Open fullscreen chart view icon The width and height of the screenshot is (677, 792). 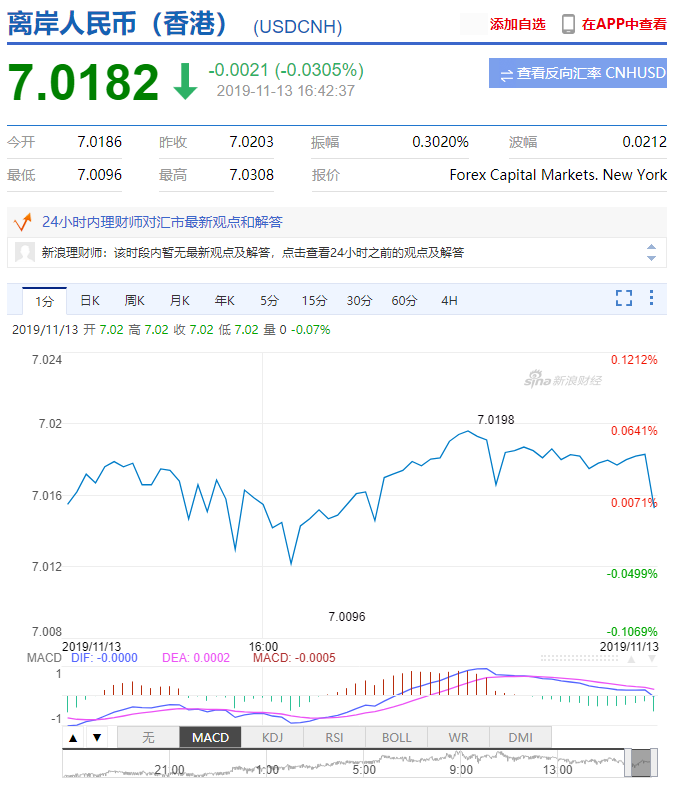click(624, 298)
